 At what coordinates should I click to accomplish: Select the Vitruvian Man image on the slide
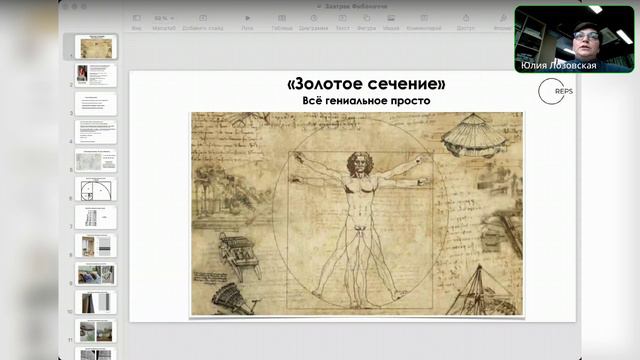coord(357,213)
